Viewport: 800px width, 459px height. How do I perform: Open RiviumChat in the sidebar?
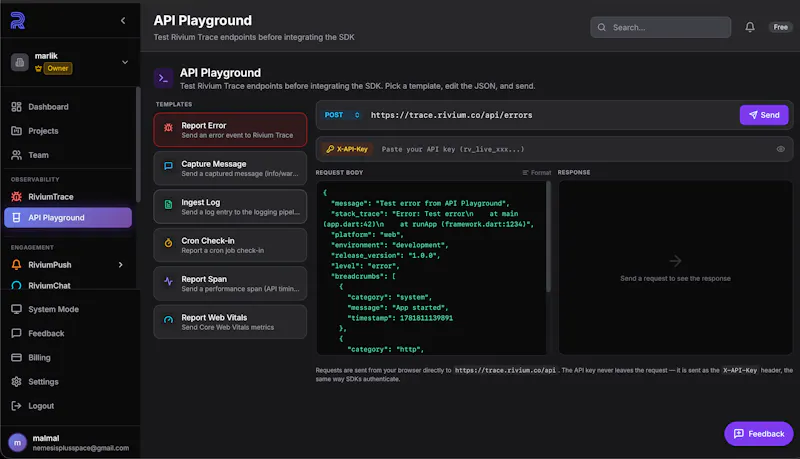(68, 285)
